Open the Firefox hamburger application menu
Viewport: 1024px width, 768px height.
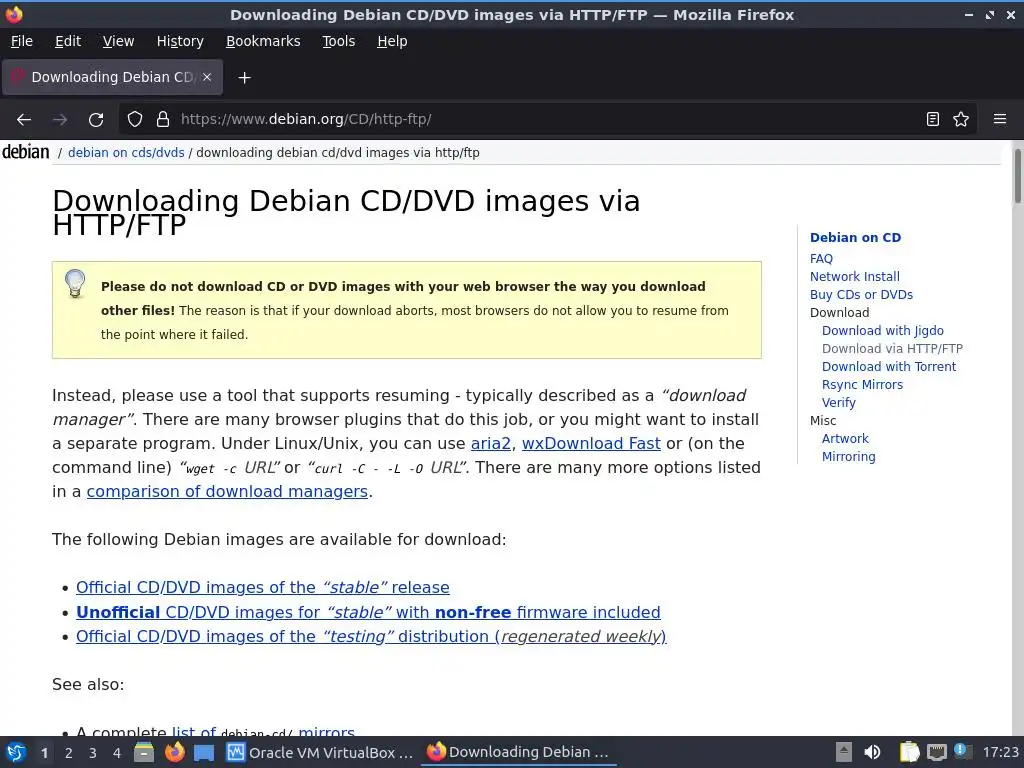[x=999, y=120]
